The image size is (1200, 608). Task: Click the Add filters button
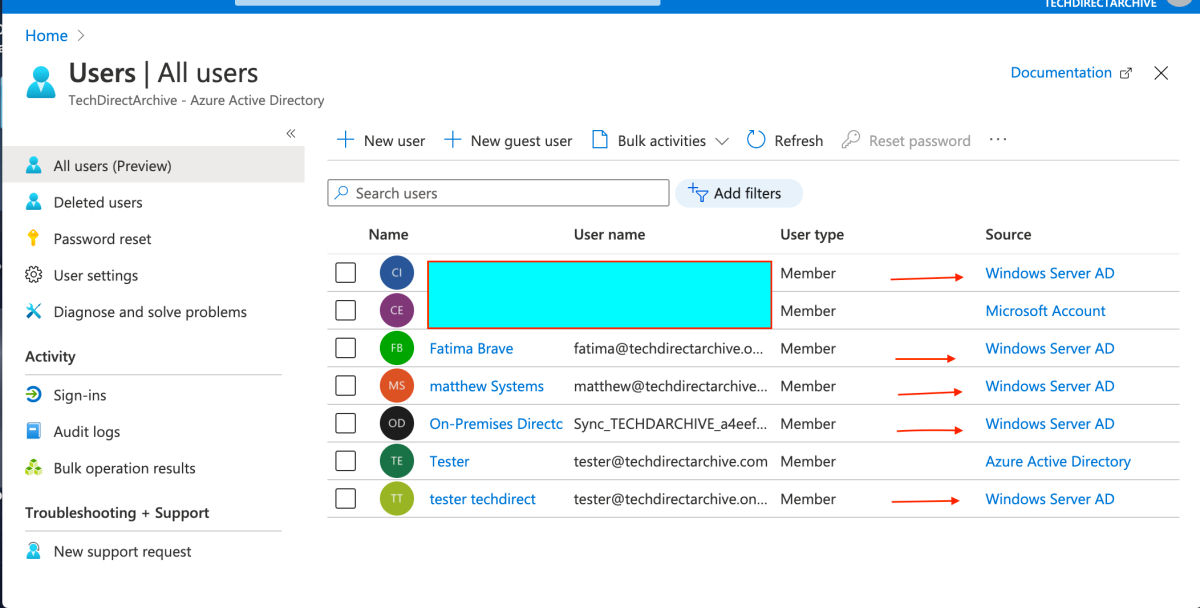click(739, 193)
